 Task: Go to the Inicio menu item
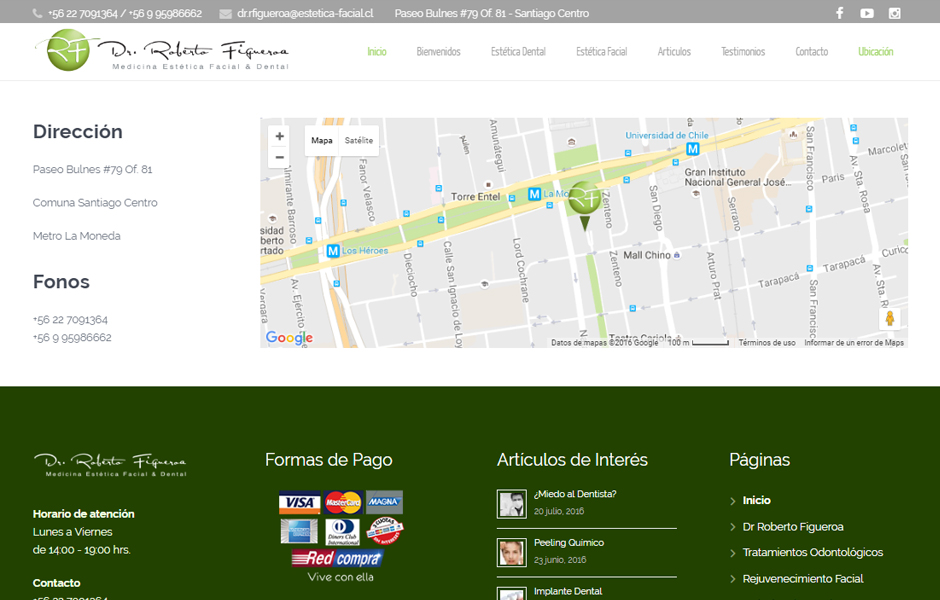pyautogui.click(x=376, y=52)
